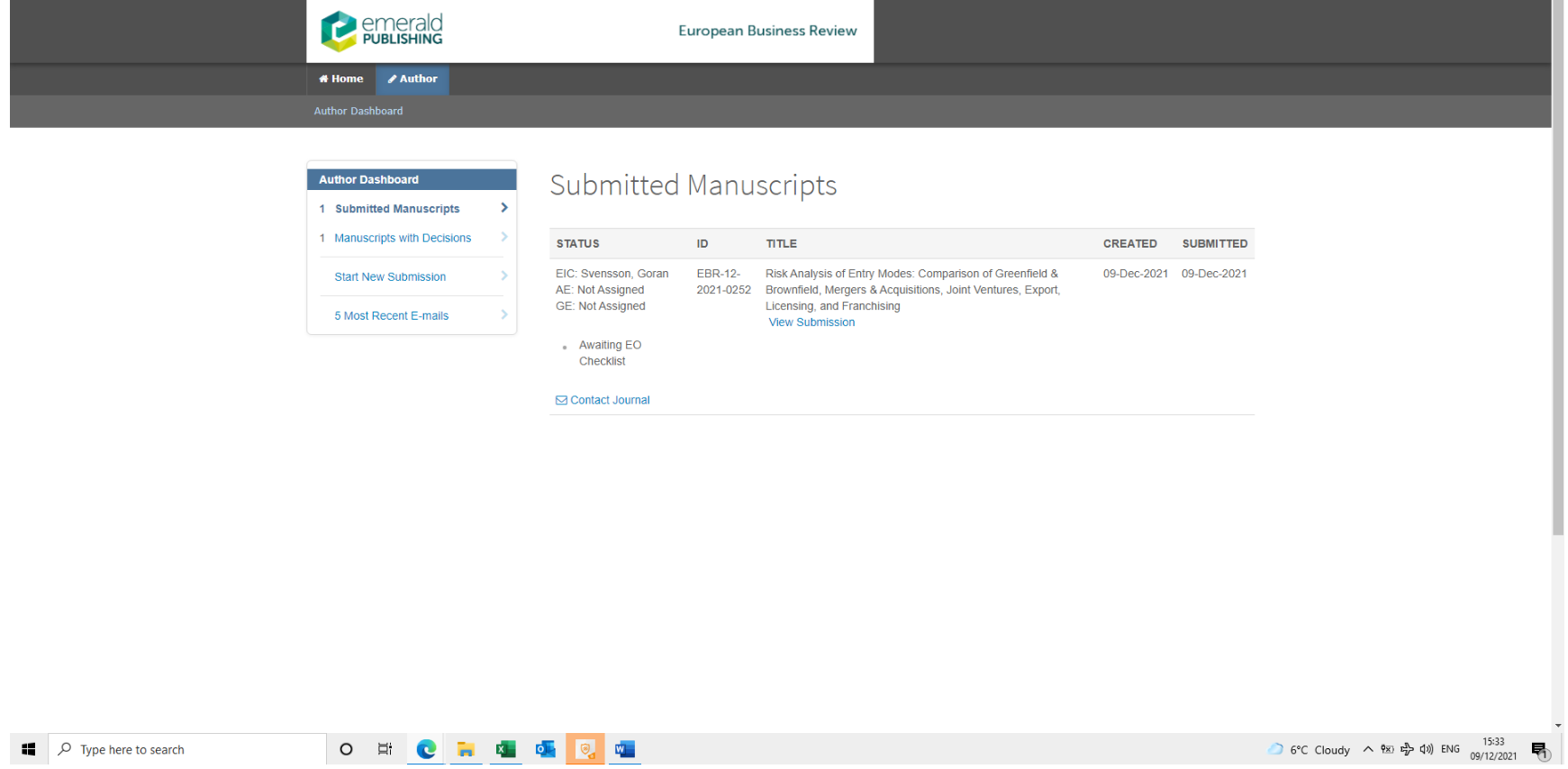Viewport: 1568px width, 769px height.
Task: Click the Author Dashboard breadcrumb link
Action: 358,112
